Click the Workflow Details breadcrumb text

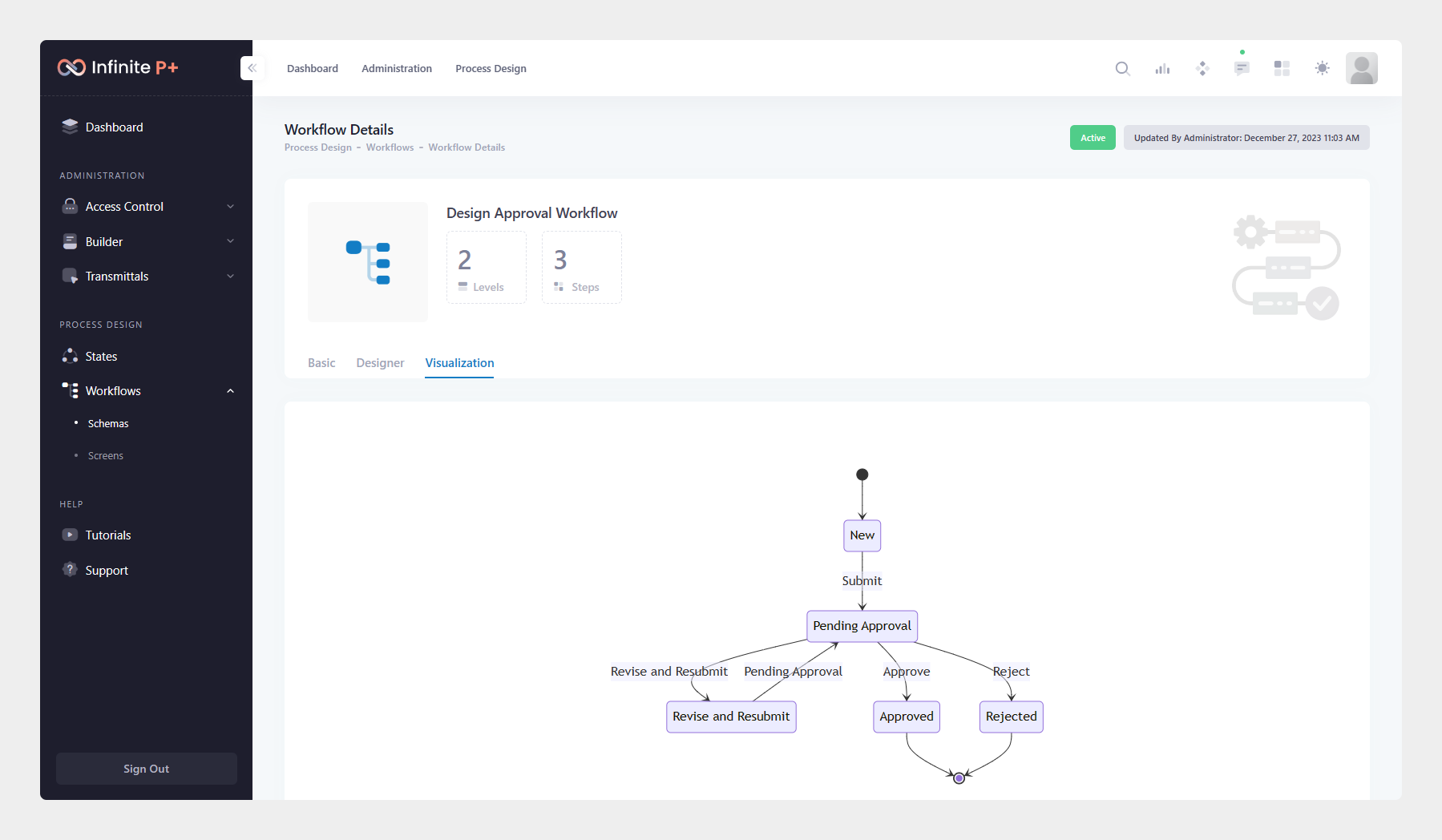pyautogui.click(x=467, y=147)
